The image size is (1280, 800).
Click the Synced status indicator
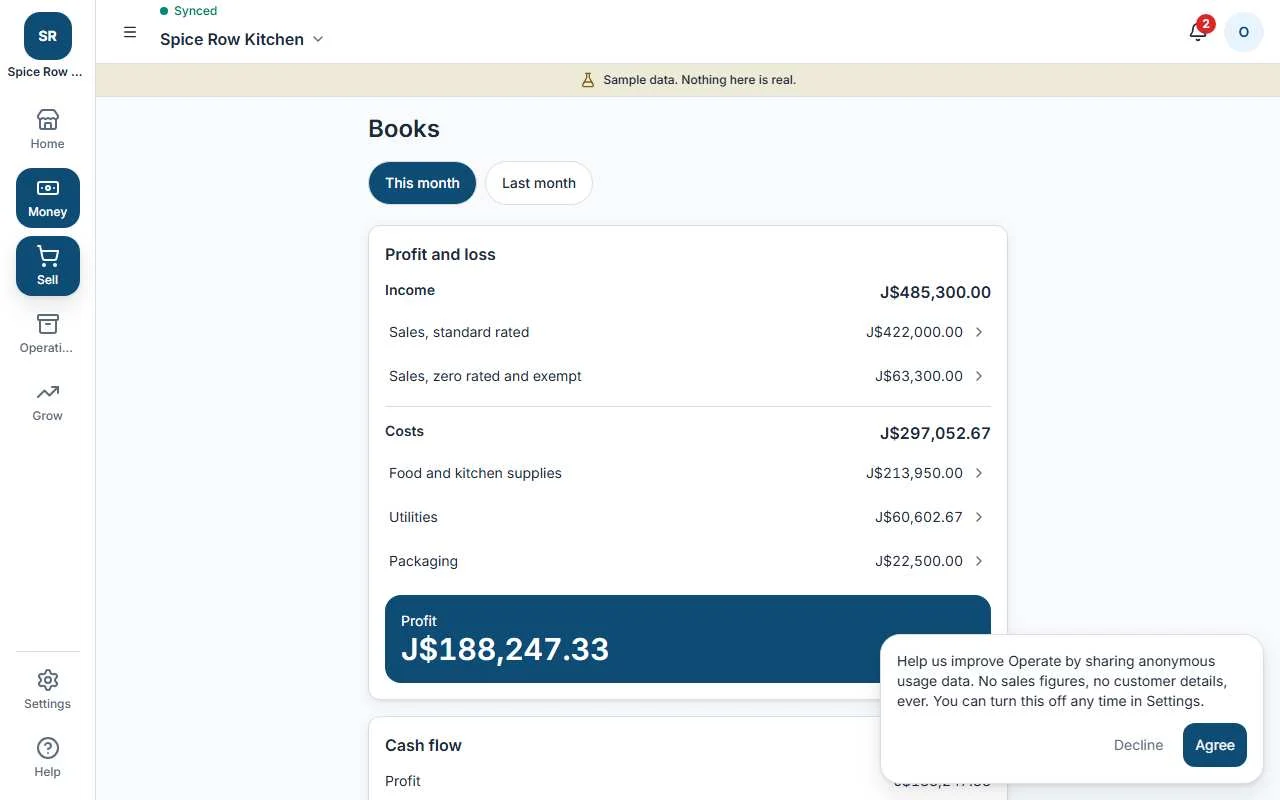[x=188, y=11]
